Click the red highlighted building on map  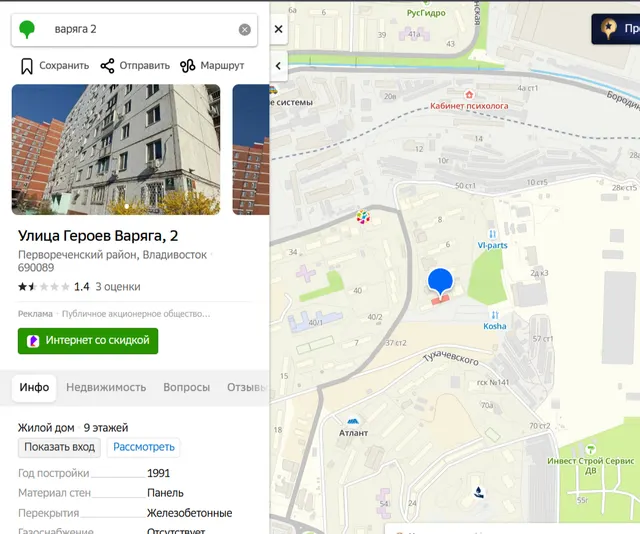pyautogui.click(x=440, y=299)
